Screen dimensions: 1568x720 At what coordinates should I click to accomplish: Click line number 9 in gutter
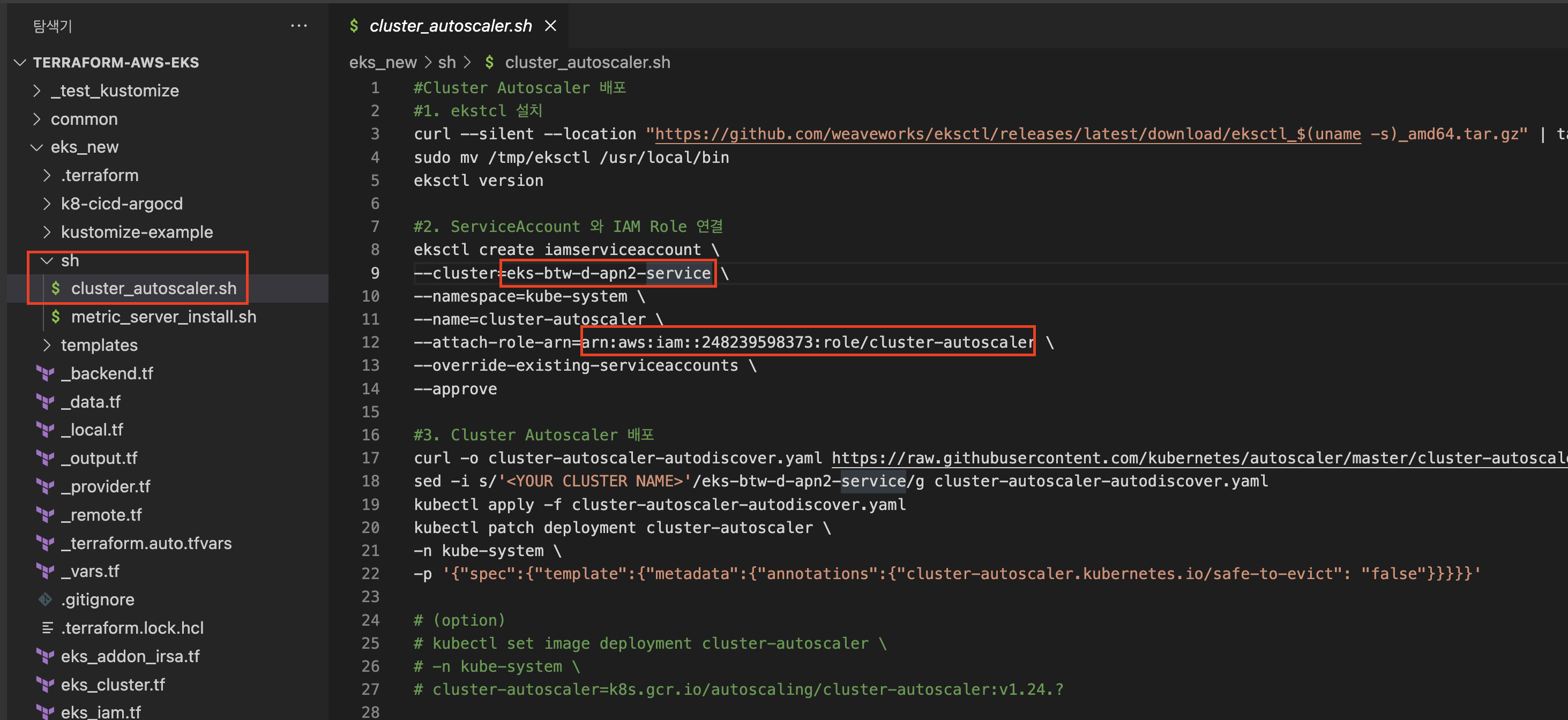375,273
